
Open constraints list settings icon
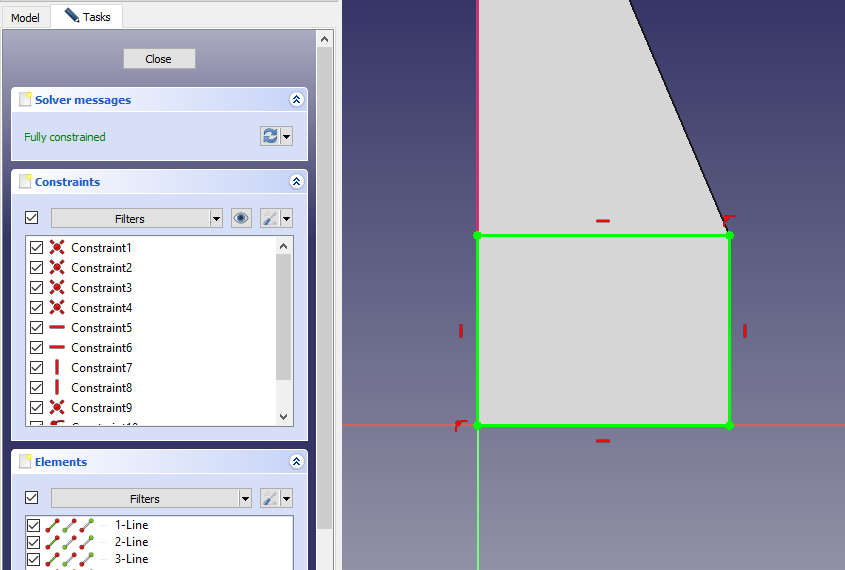(270, 218)
